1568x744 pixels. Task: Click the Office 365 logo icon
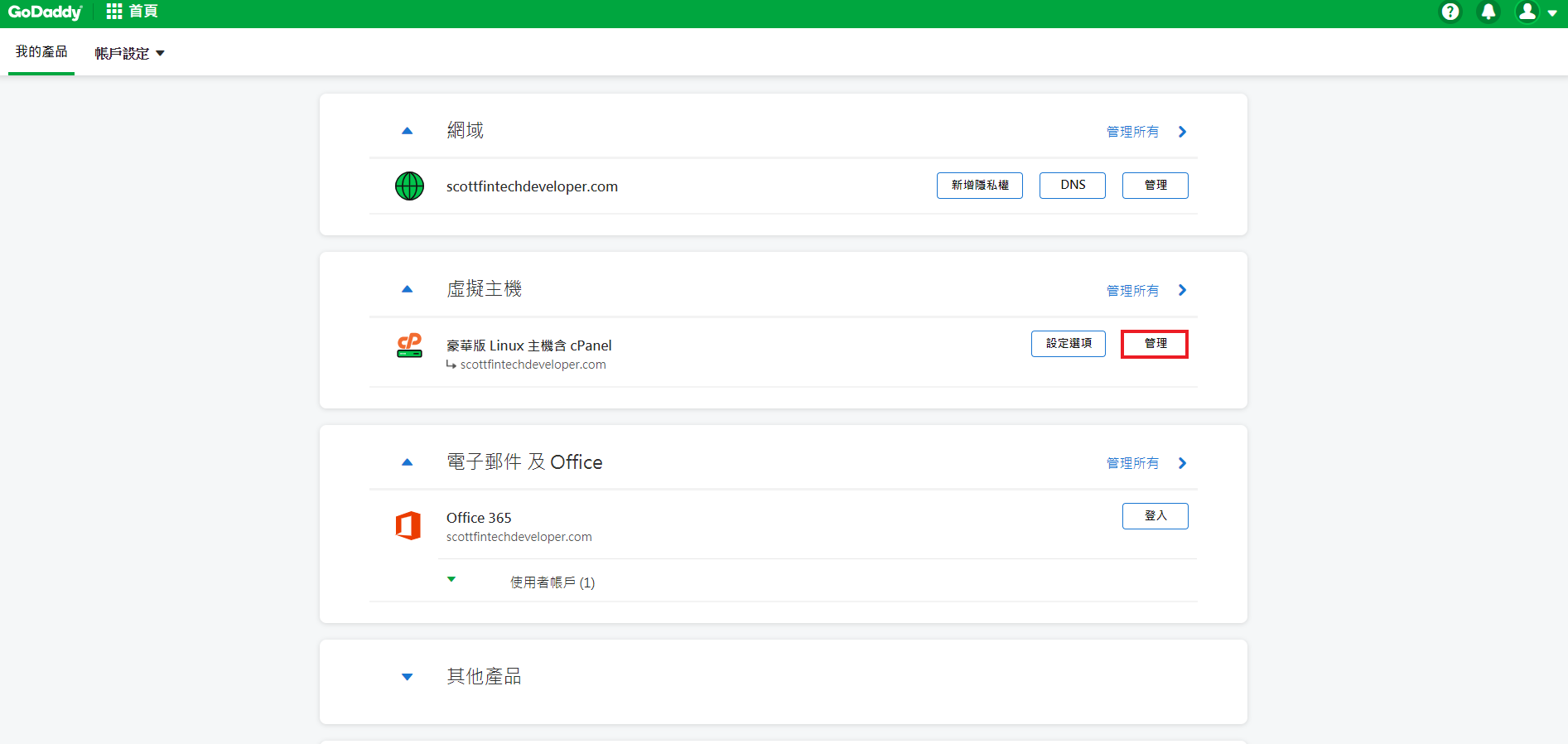point(408,525)
